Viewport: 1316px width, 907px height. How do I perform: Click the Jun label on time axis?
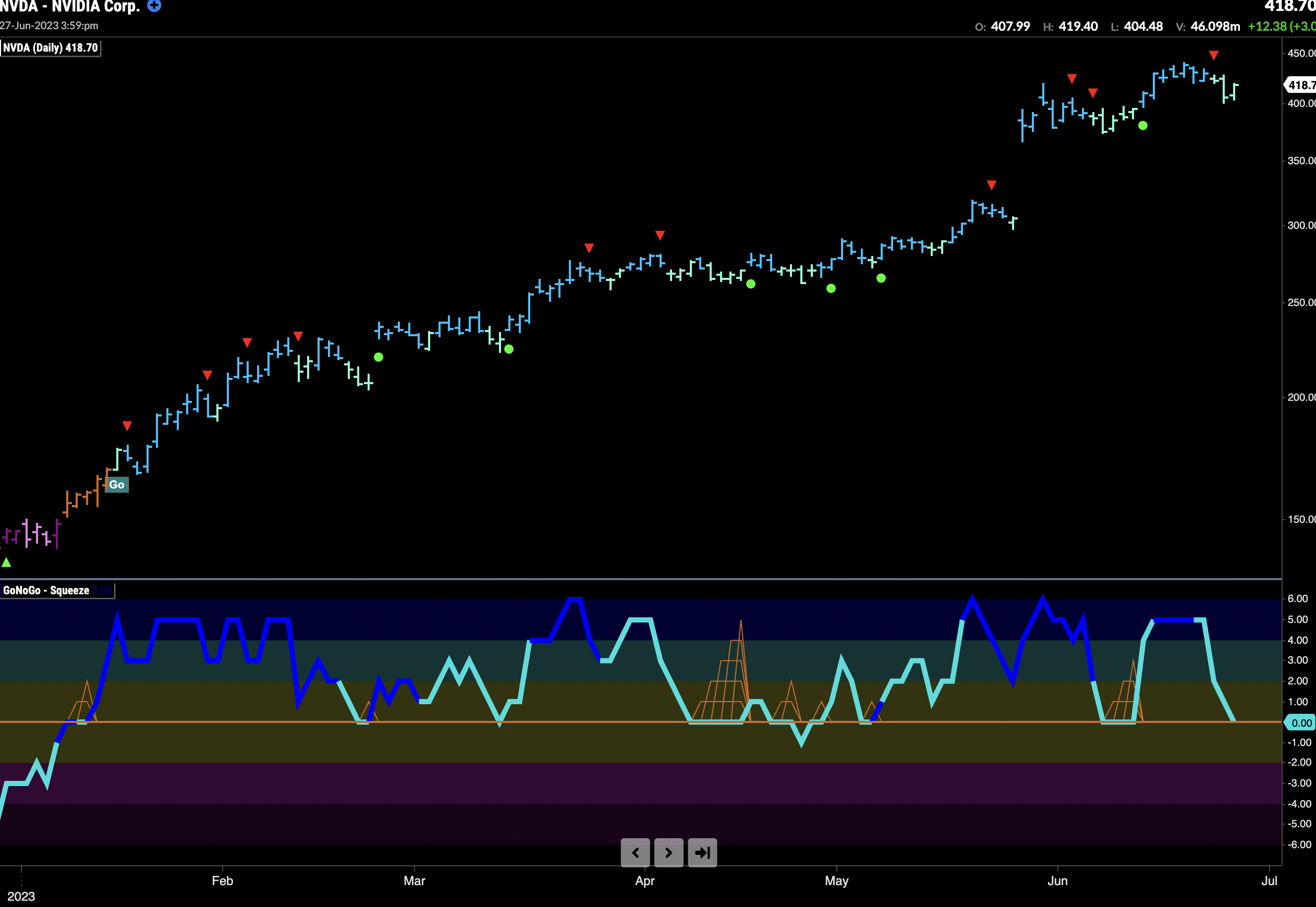[1057, 881]
